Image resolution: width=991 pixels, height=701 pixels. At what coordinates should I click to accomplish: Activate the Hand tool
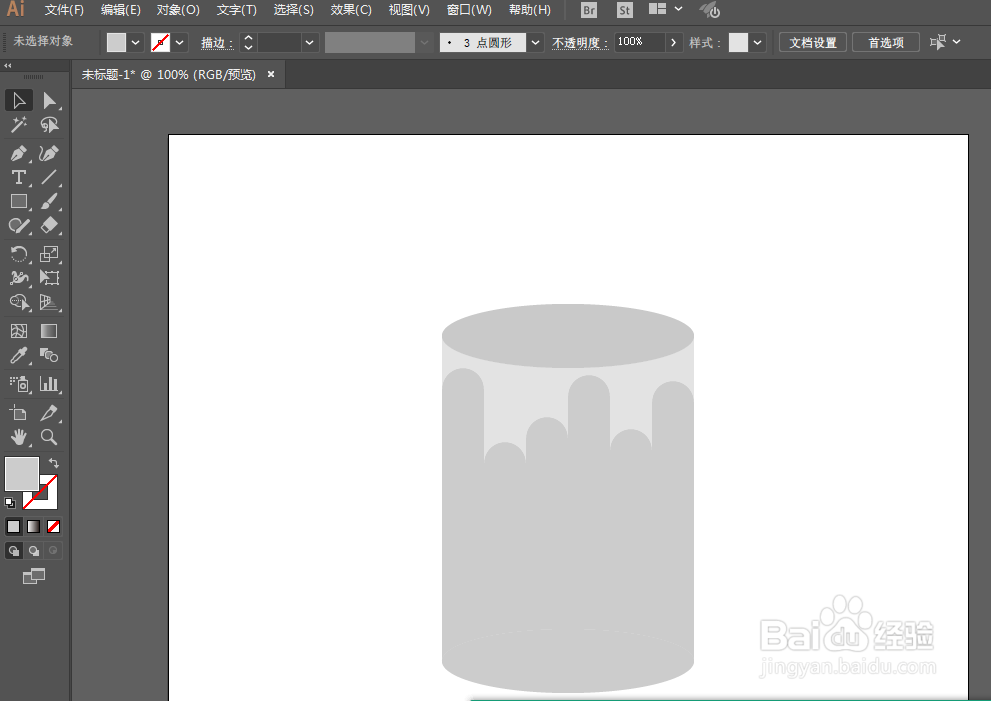coord(18,437)
